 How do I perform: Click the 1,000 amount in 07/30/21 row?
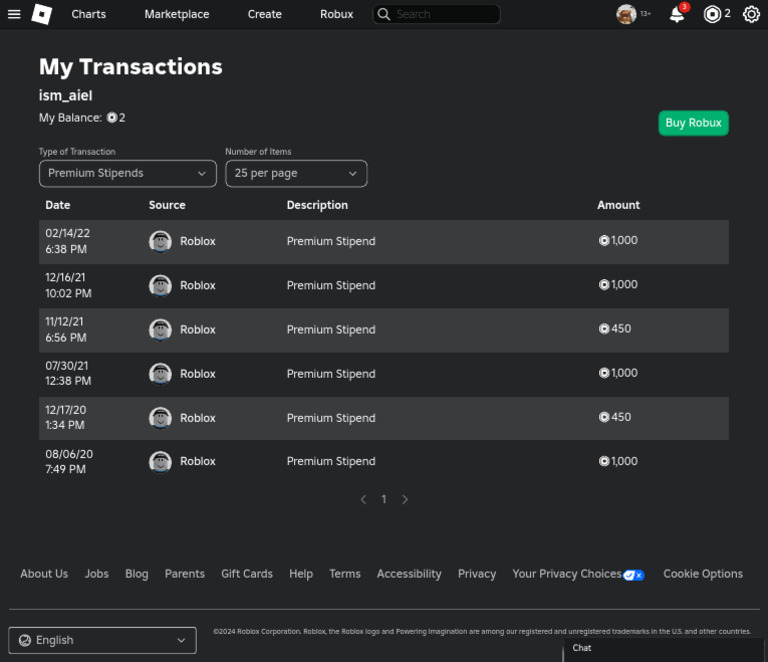619,373
